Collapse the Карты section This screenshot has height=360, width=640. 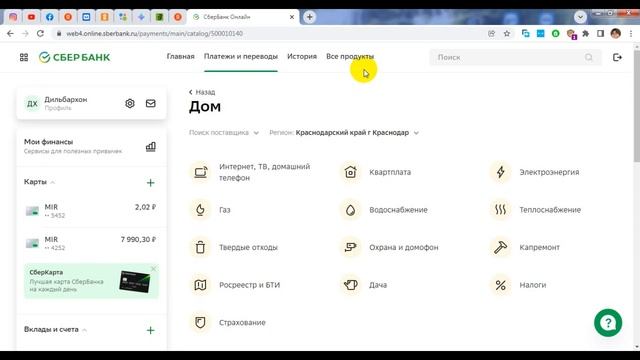39,182
